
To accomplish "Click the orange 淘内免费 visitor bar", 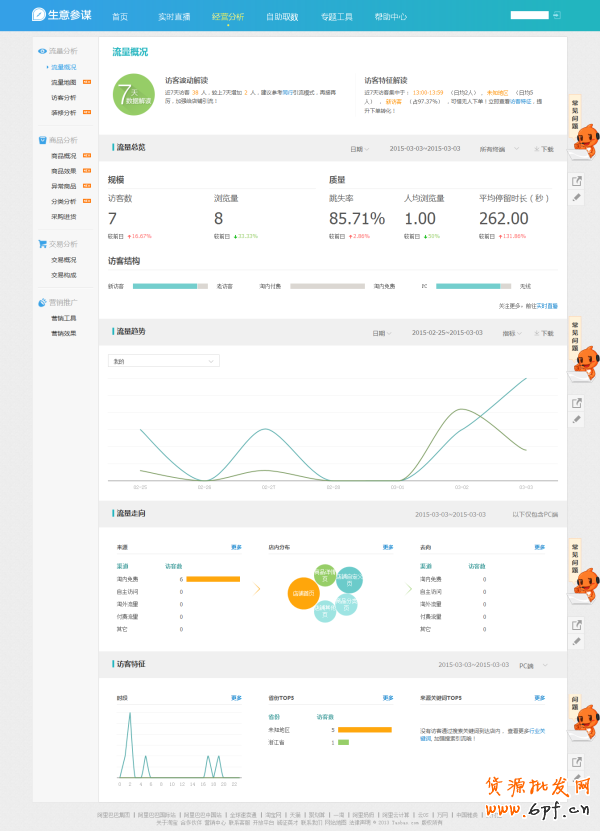I will click(x=213, y=579).
